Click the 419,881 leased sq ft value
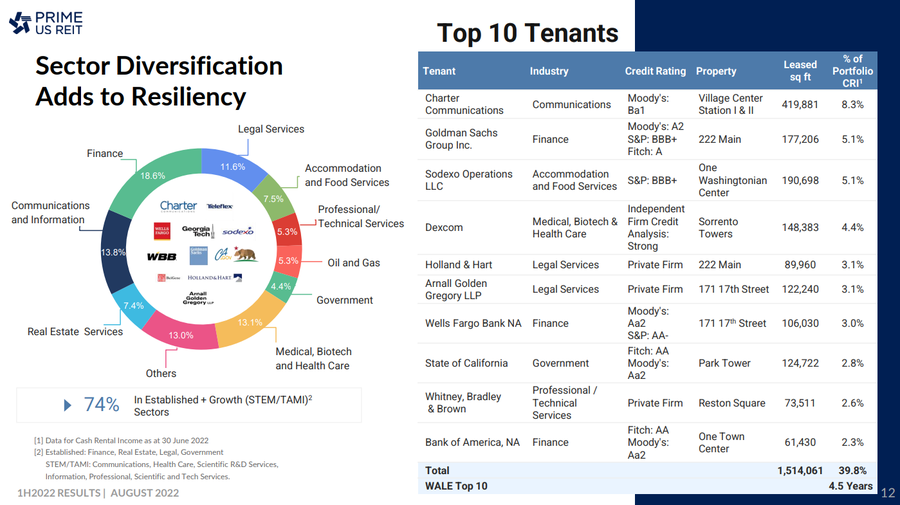 click(800, 104)
